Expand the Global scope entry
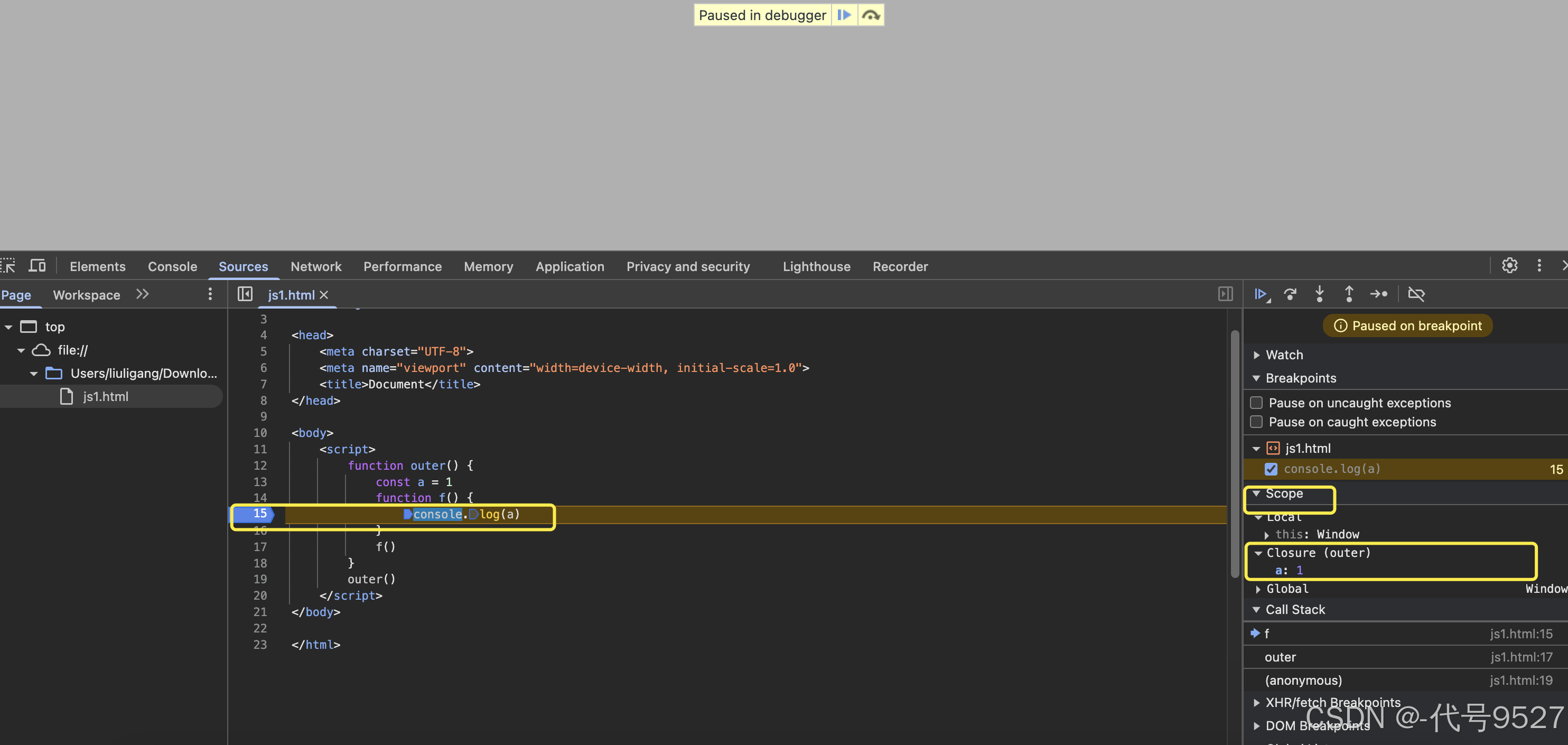Image resolution: width=1568 pixels, height=745 pixels. click(x=1258, y=589)
